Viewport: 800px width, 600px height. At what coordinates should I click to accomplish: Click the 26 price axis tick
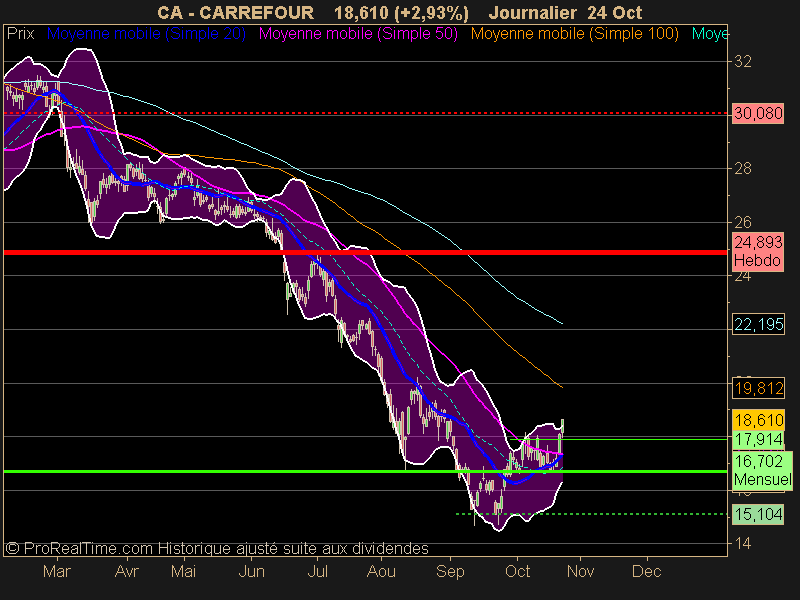click(x=742, y=222)
